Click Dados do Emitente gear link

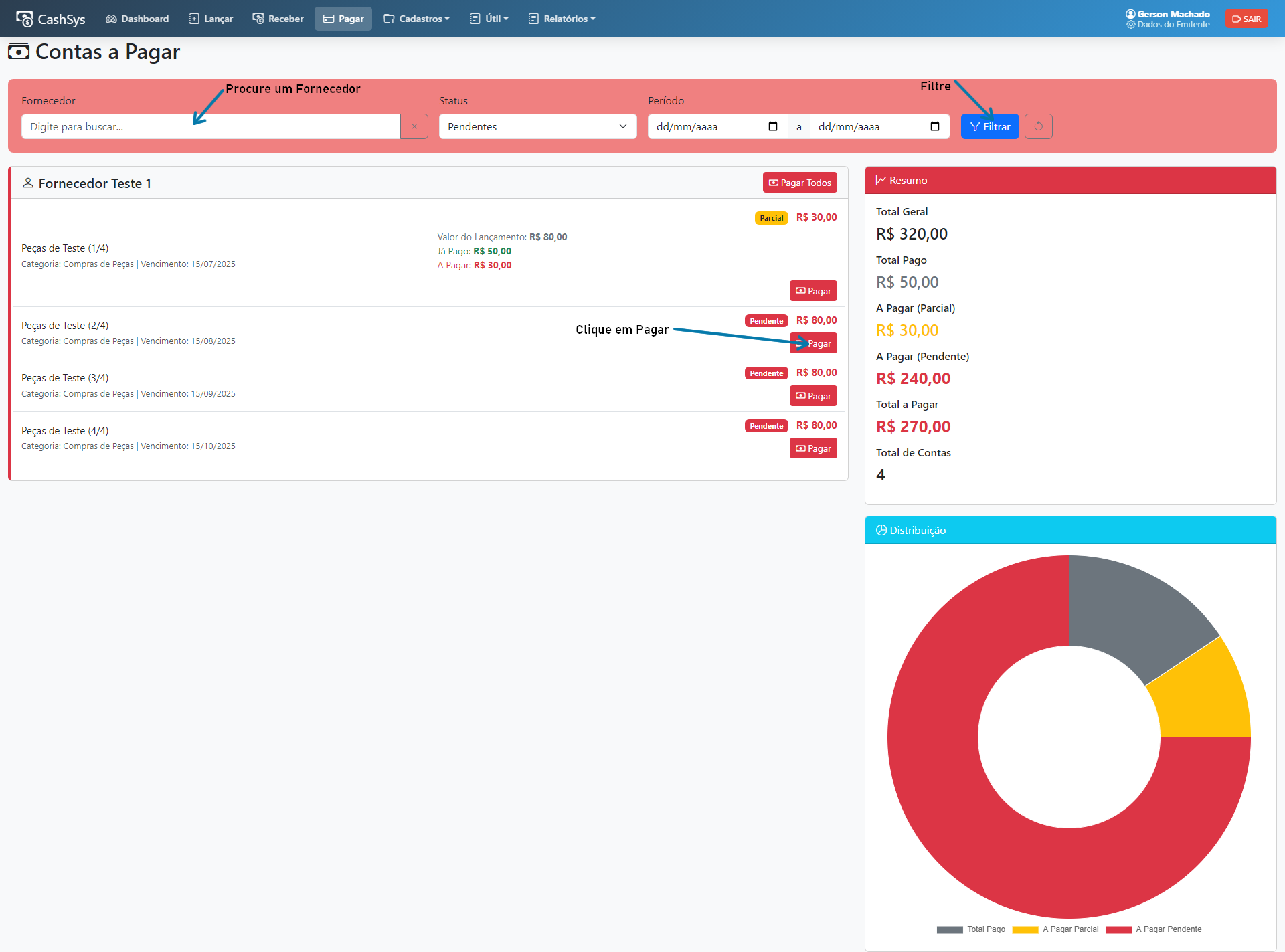[1169, 25]
